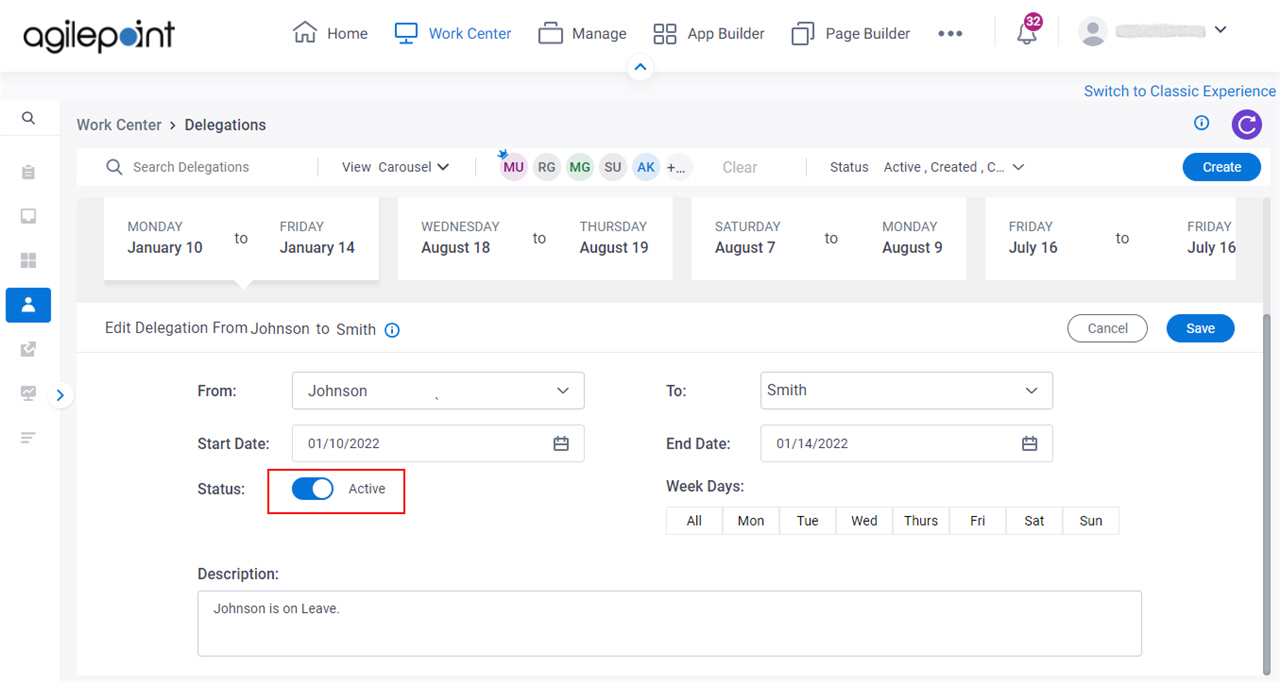Viewport: 1280px width, 682px height.
Task: Click info icon beside Edit Delegation title
Action: tap(392, 330)
